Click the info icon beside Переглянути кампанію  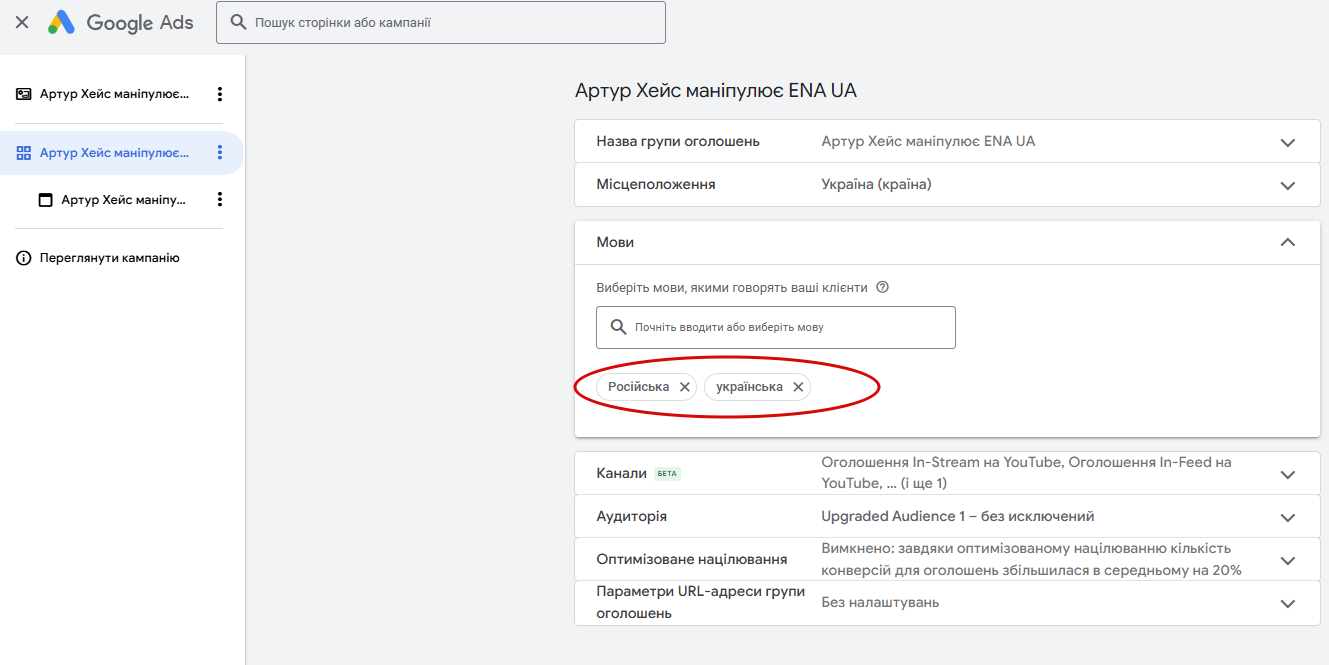coord(24,258)
